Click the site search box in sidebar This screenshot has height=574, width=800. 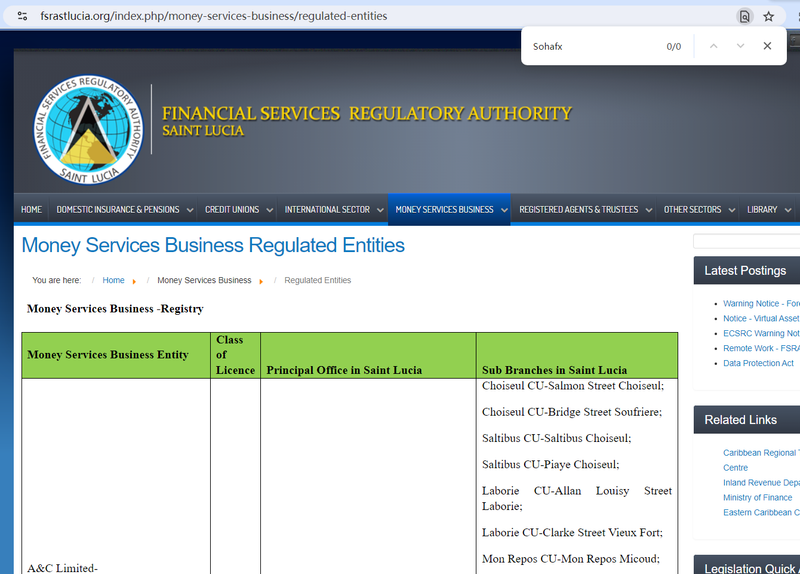[746, 241]
